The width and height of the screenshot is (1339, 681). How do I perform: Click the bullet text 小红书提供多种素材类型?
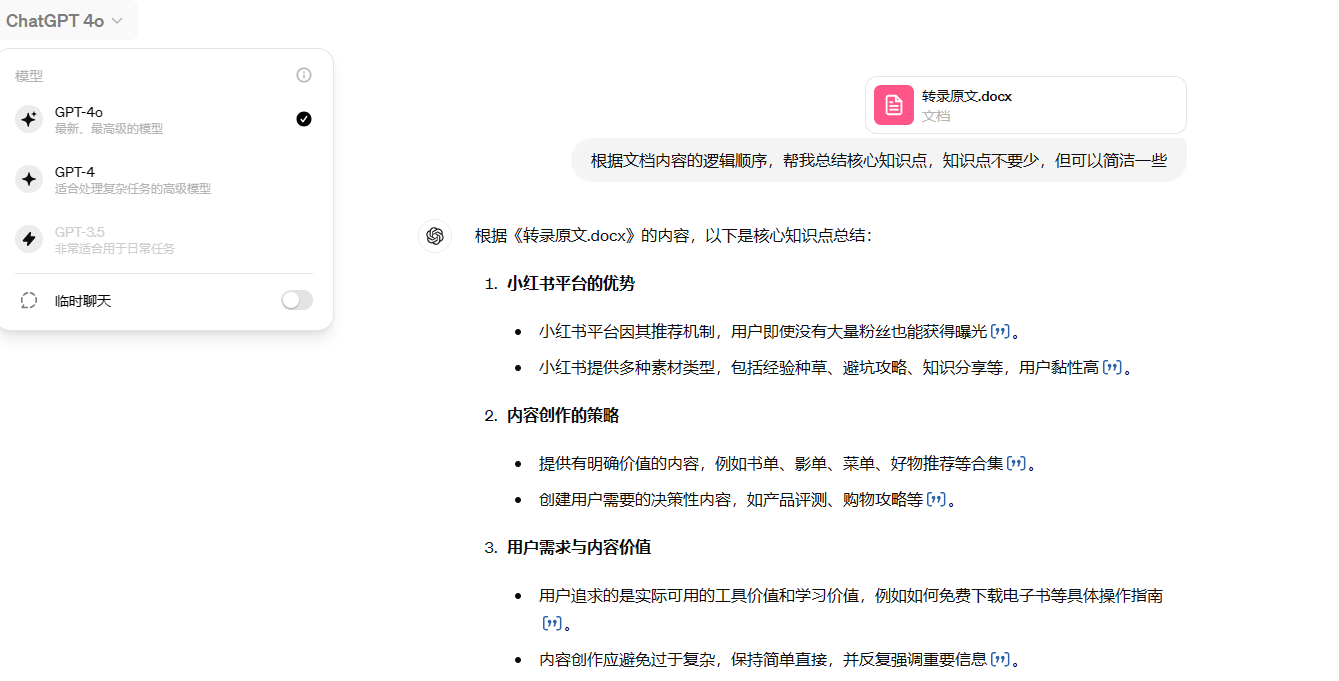[819, 367]
